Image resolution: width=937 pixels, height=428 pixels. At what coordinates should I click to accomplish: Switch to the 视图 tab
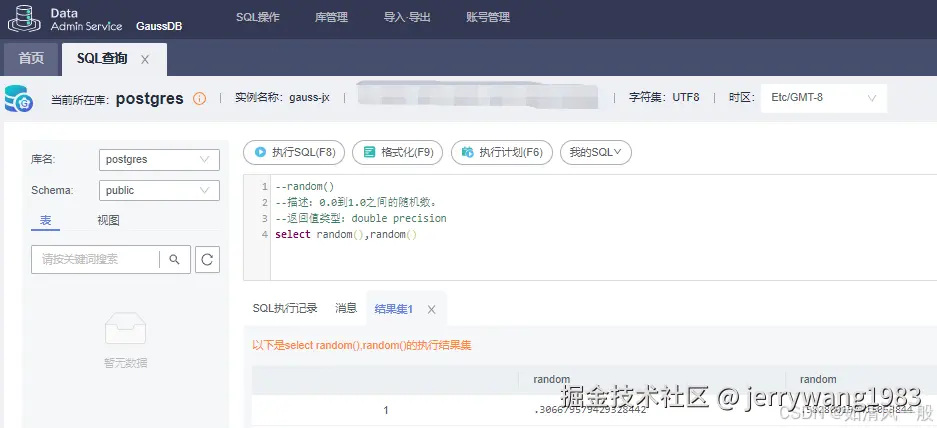(x=108, y=220)
